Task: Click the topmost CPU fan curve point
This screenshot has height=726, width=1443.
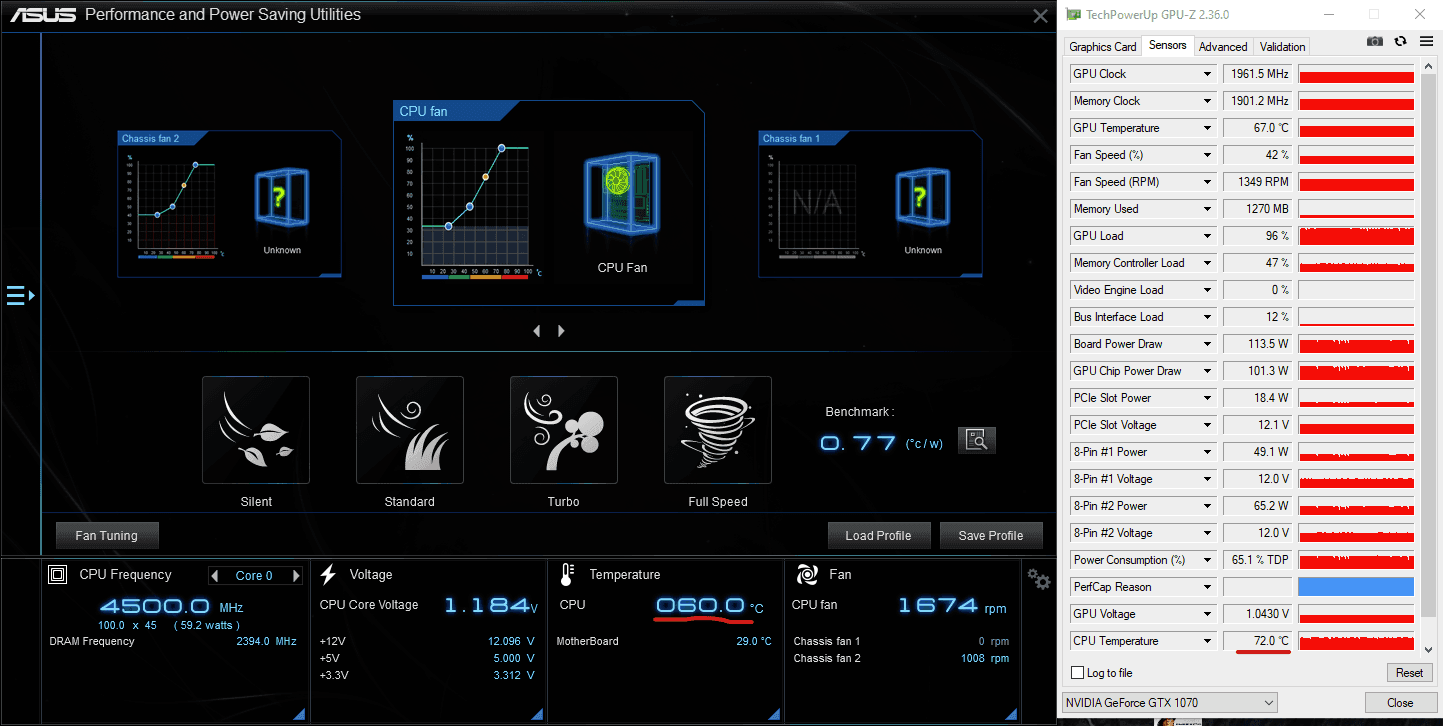Action: pyautogui.click(x=502, y=148)
